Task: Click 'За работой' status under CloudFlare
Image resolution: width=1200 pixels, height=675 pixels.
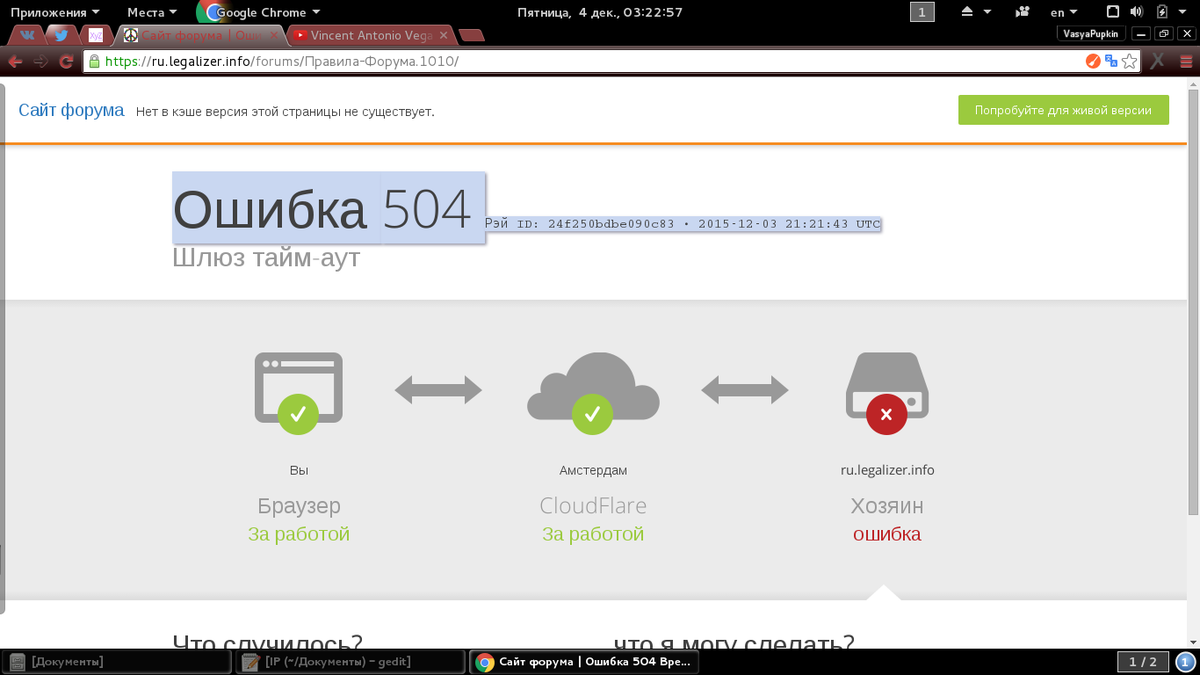Action: pyautogui.click(x=593, y=534)
